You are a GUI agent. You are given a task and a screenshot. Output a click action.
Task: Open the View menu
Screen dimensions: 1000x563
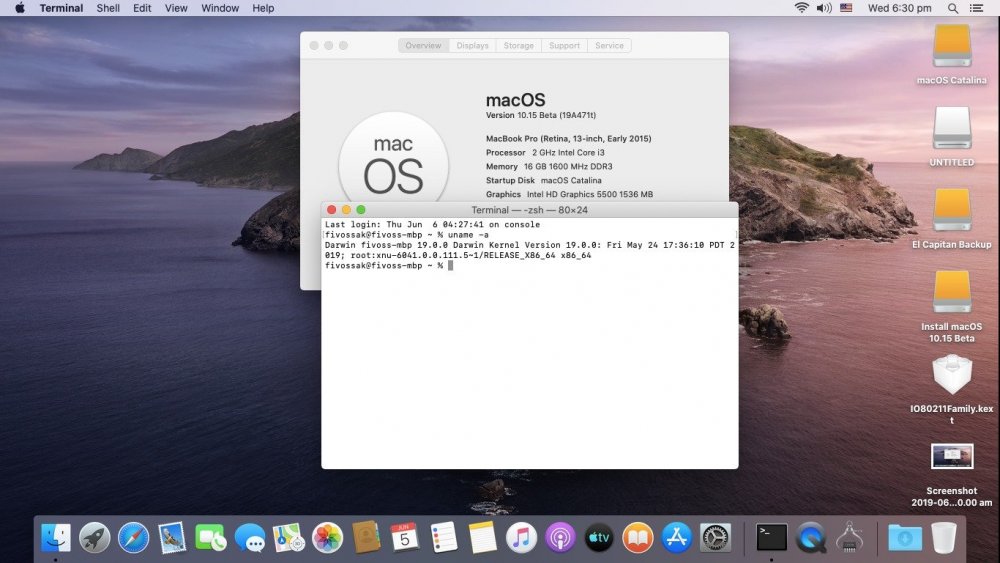(x=176, y=8)
